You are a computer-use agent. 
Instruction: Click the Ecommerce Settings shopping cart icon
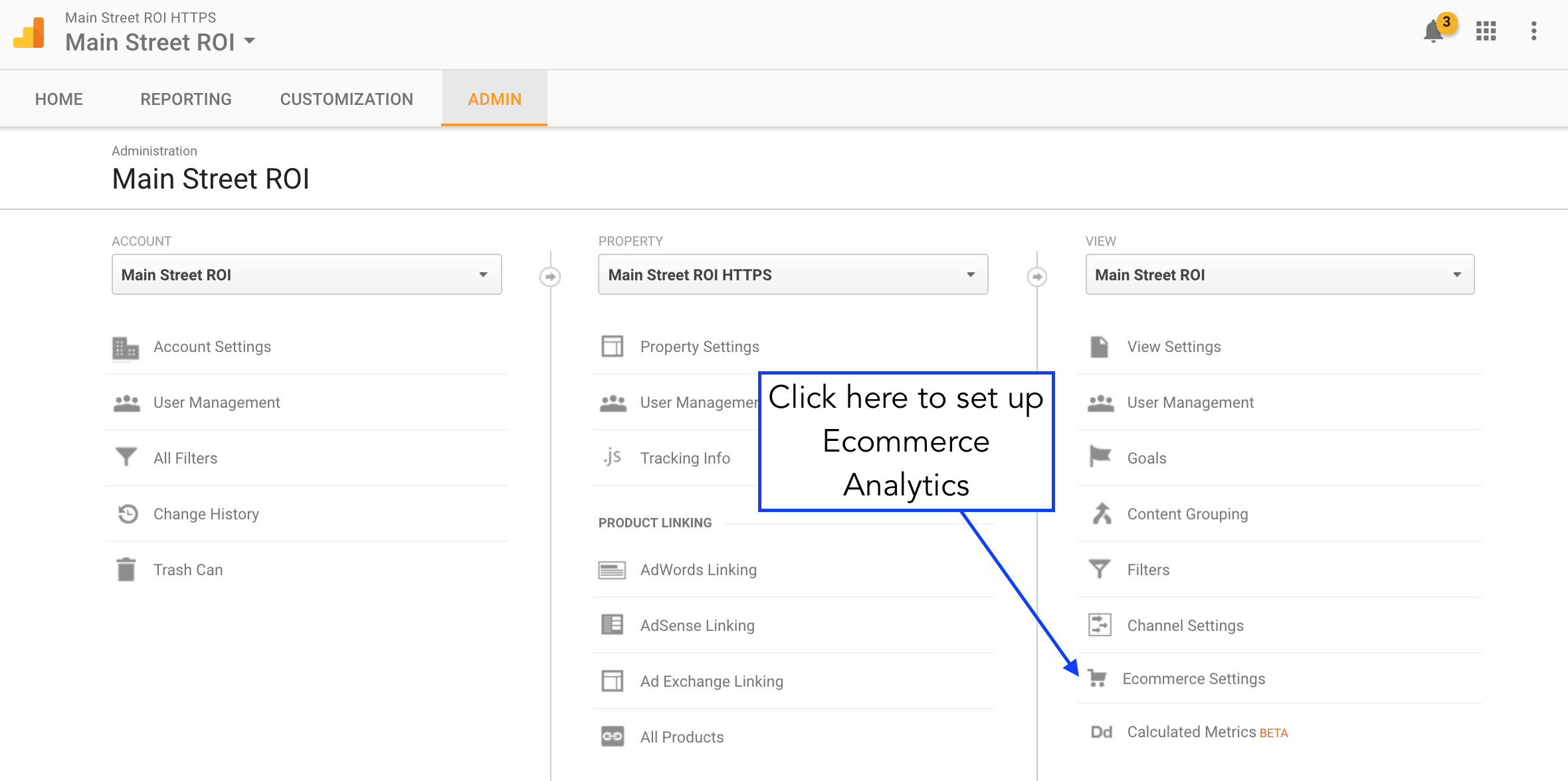coord(1098,678)
